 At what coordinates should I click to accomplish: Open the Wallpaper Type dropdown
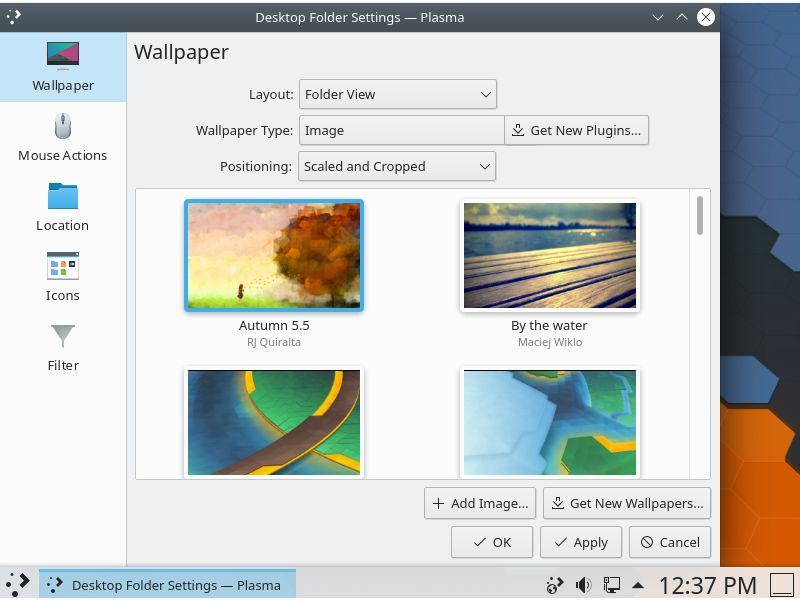[401, 130]
